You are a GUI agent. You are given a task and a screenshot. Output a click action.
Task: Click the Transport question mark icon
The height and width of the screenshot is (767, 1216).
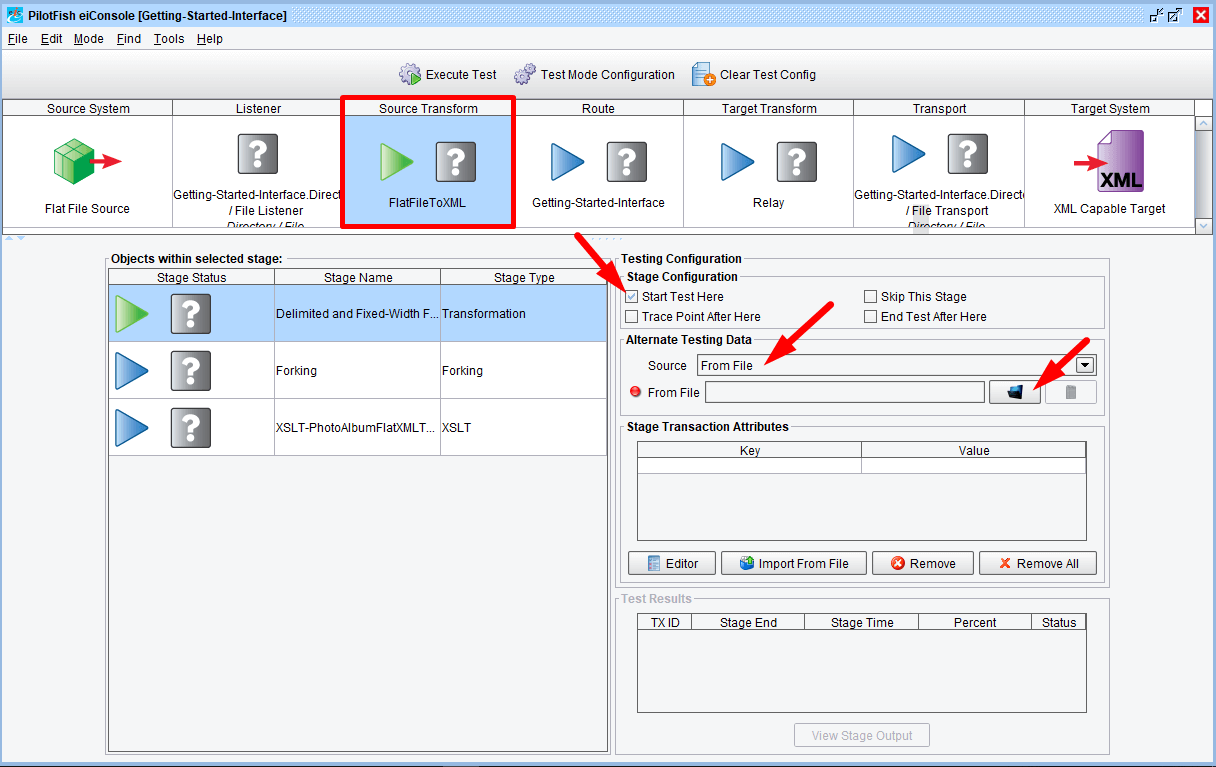point(968,154)
